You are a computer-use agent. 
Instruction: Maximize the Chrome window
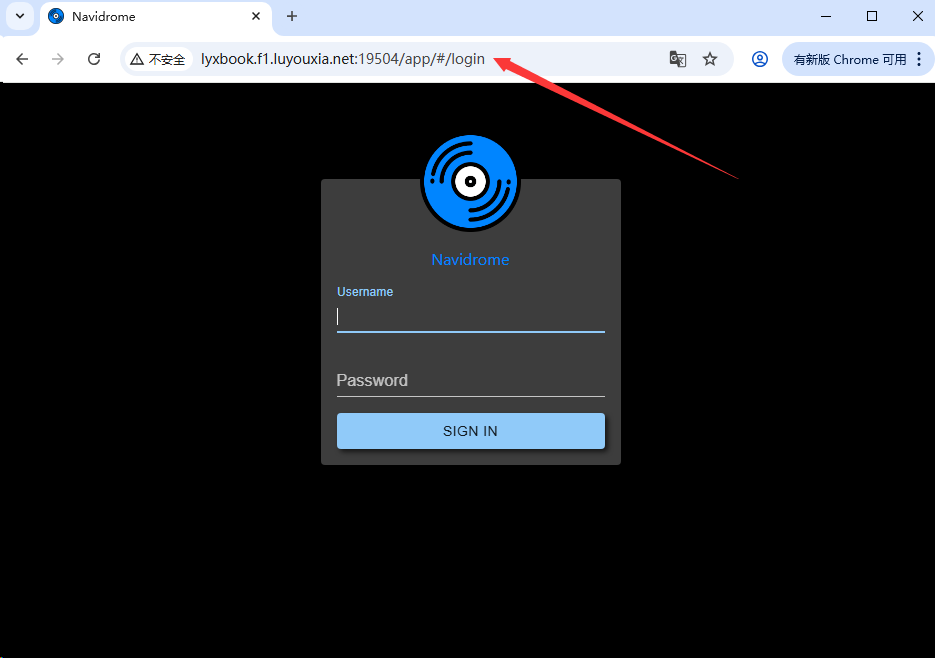click(x=872, y=17)
